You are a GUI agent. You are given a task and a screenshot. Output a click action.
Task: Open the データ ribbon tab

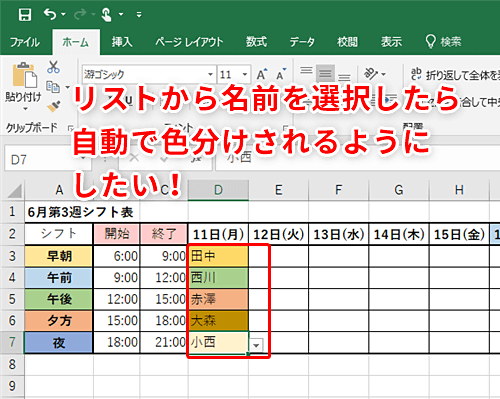click(x=302, y=42)
